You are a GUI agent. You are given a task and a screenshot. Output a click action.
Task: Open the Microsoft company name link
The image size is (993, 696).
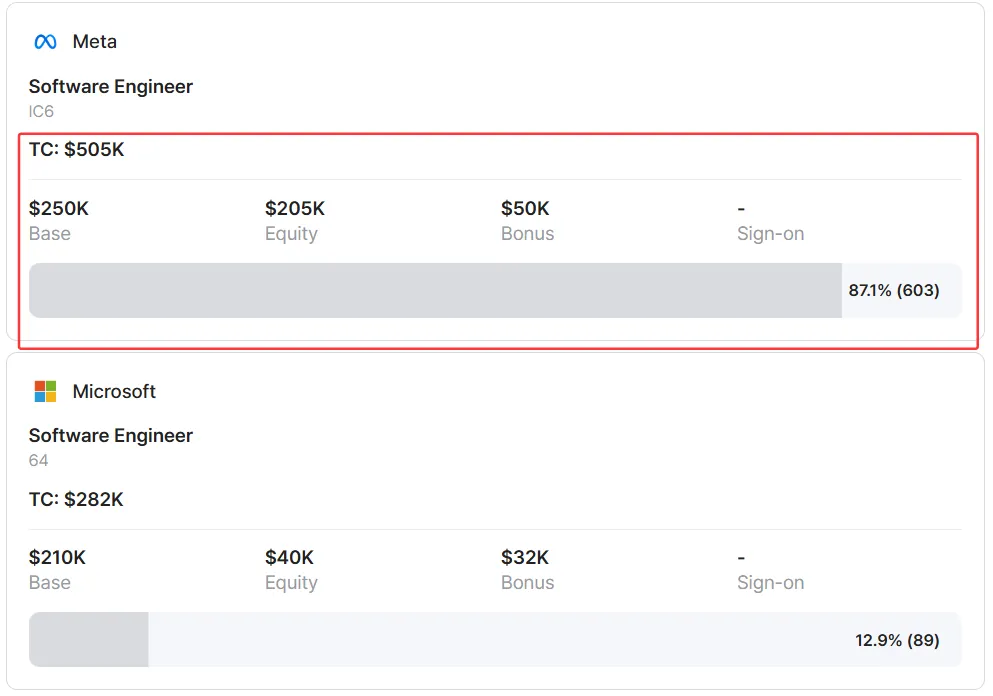[x=114, y=391]
